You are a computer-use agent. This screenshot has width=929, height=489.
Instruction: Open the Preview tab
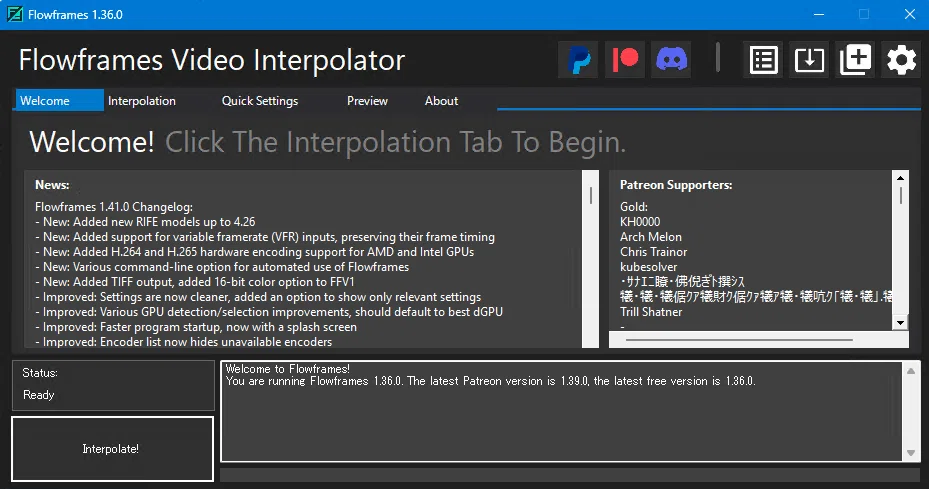coord(367,101)
